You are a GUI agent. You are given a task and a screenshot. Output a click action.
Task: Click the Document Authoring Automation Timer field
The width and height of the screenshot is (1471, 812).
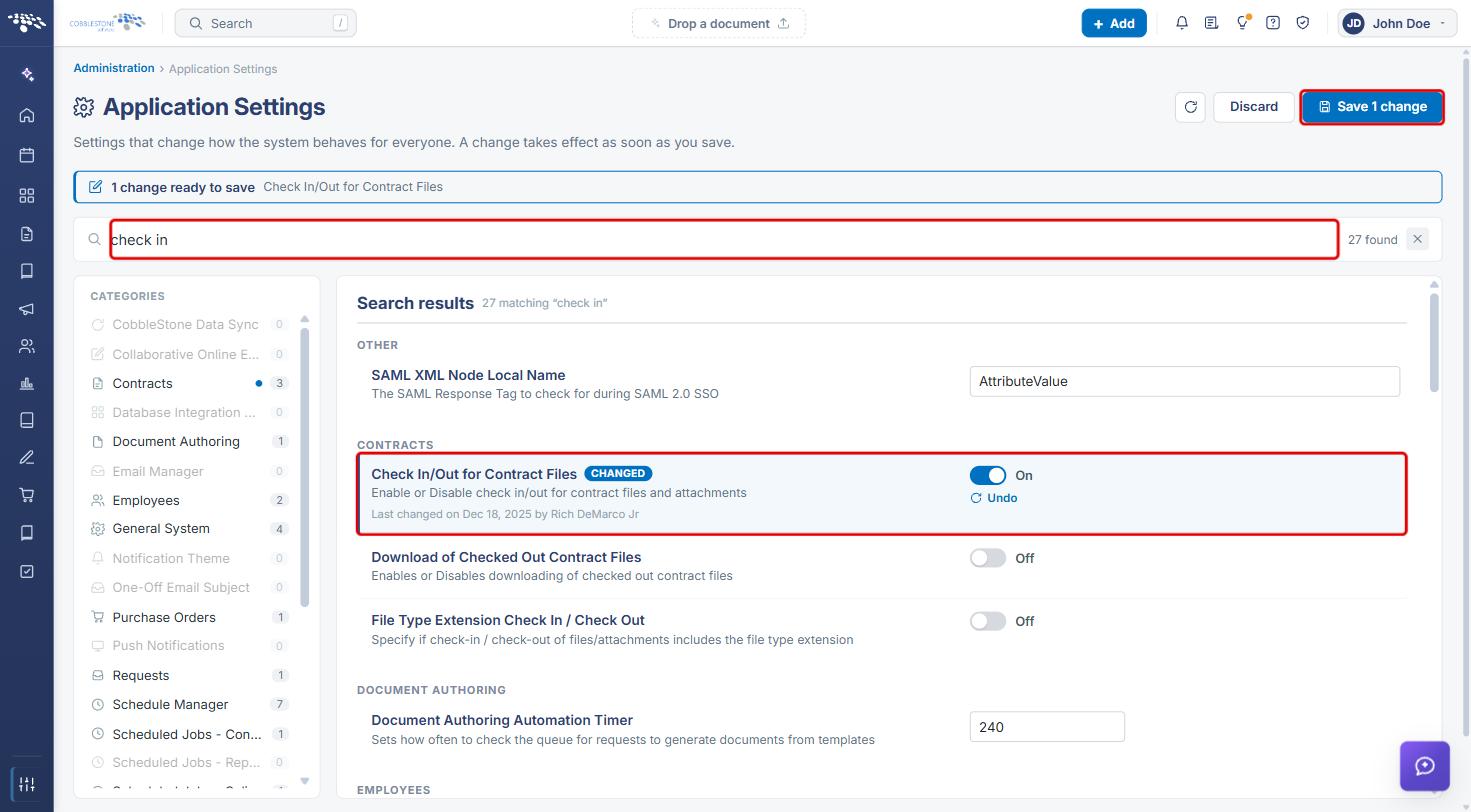pyautogui.click(x=1046, y=727)
